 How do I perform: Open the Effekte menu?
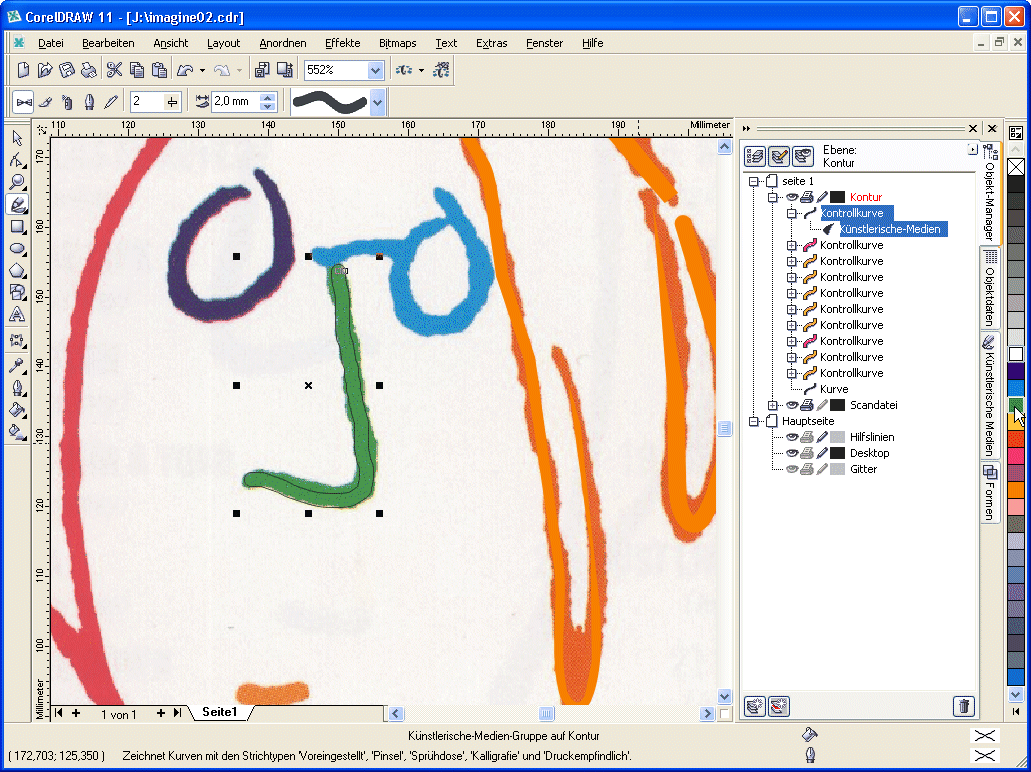point(343,43)
